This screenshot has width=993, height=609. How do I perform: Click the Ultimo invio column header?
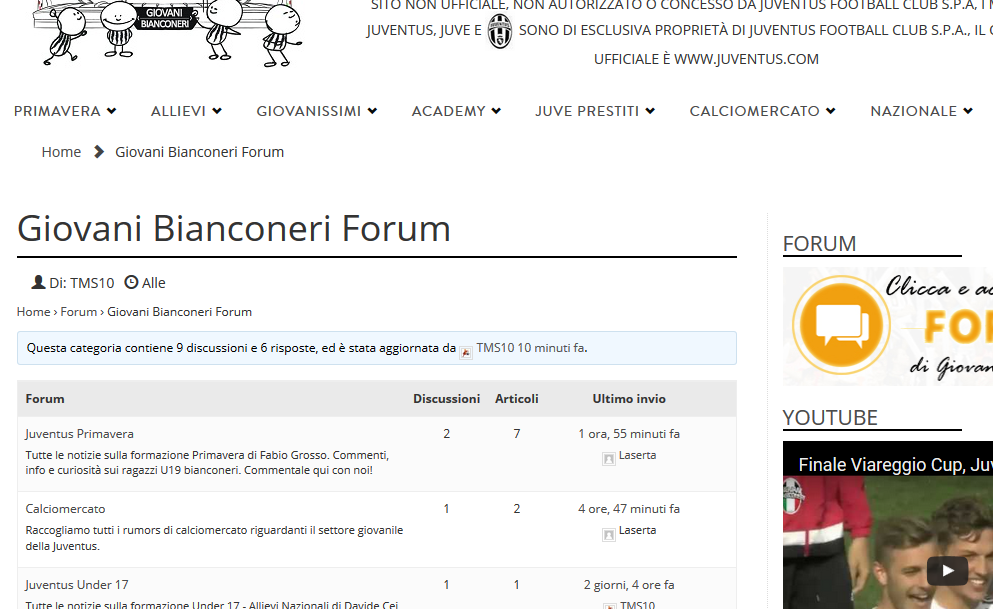tap(629, 399)
